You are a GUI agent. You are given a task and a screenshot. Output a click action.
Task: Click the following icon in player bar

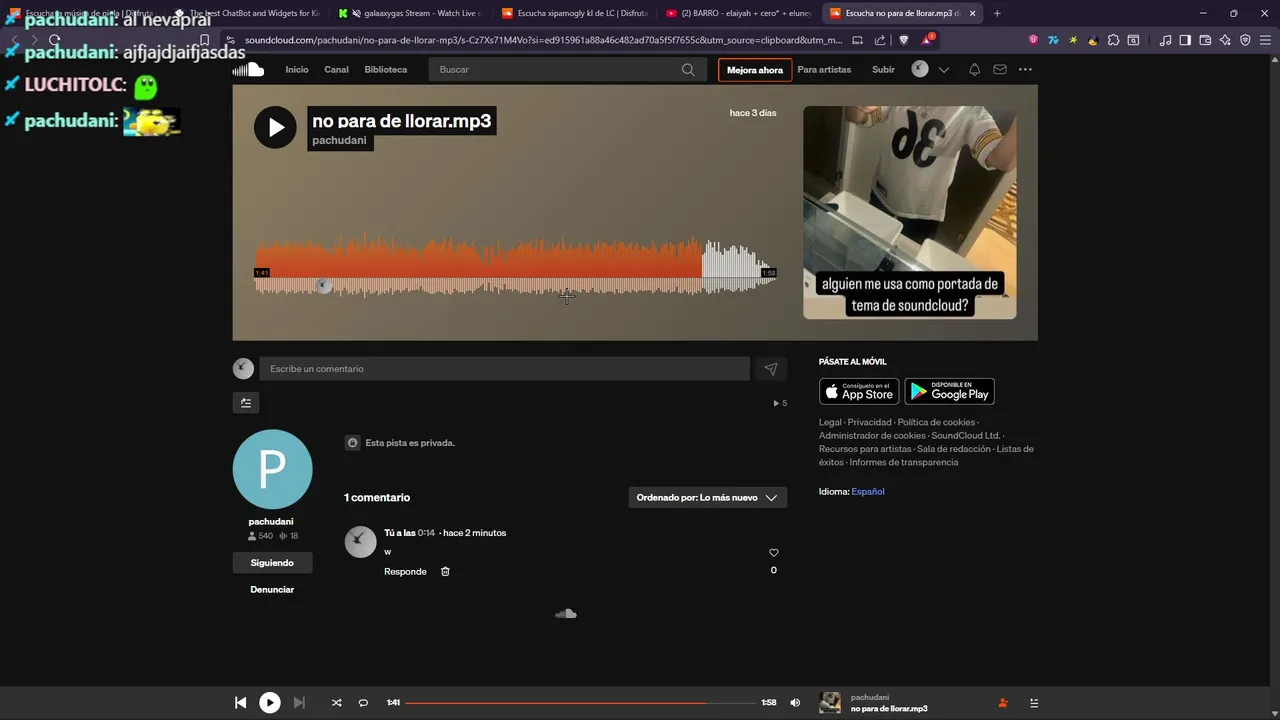coord(1003,703)
